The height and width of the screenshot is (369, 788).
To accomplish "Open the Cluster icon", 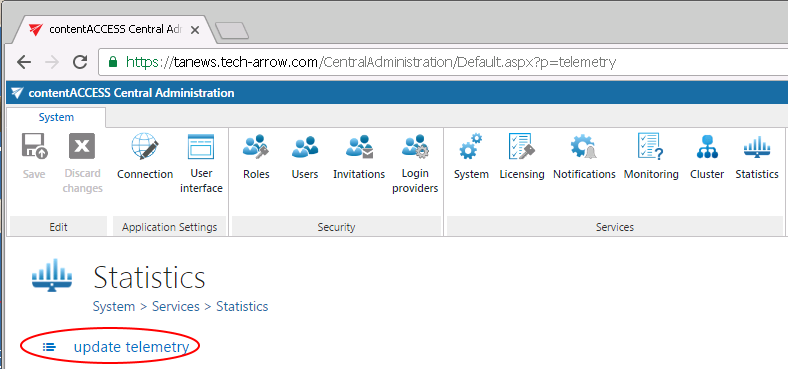I will pyautogui.click(x=707, y=146).
